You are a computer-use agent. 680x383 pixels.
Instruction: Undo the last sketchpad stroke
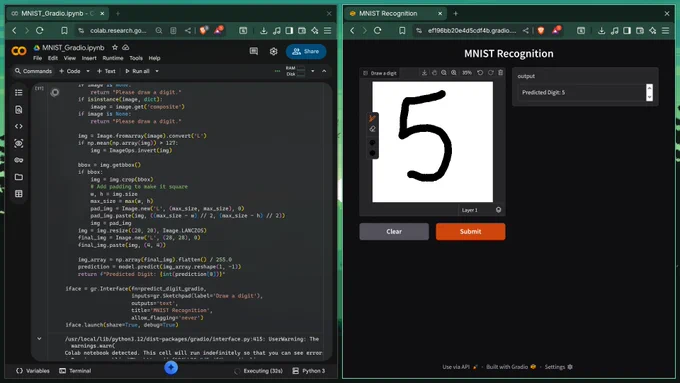480,73
